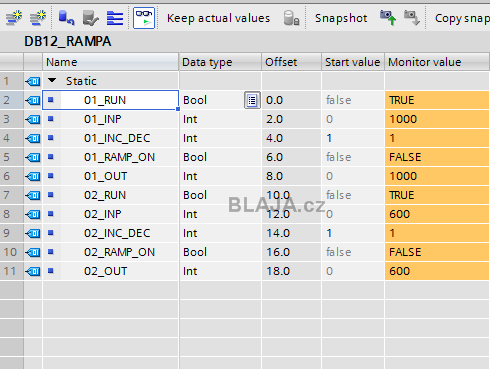Click the Data type column header
Screen dimensions: 490x369
[x=220, y=62]
